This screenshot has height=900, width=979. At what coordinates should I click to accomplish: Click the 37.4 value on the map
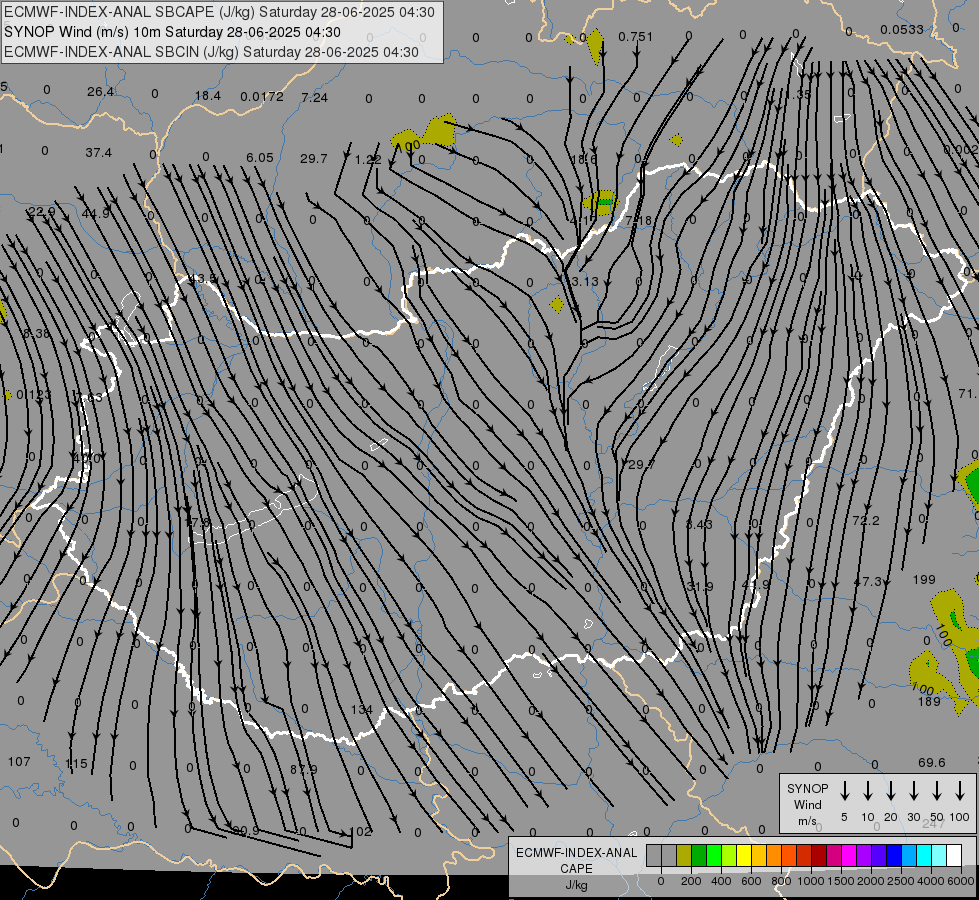[99, 152]
